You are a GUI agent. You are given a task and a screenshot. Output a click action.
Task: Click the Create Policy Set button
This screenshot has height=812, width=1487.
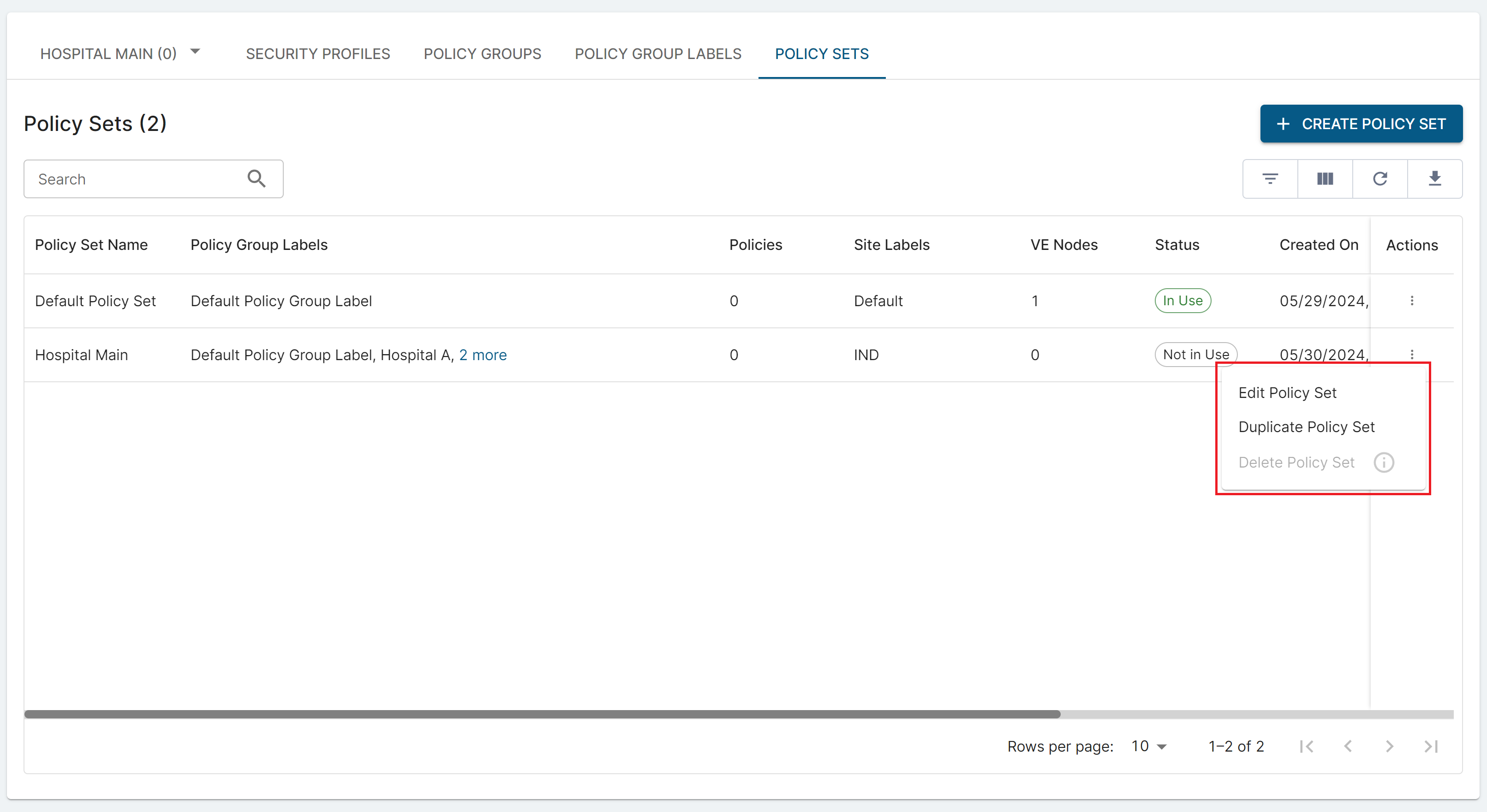click(x=1361, y=124)
